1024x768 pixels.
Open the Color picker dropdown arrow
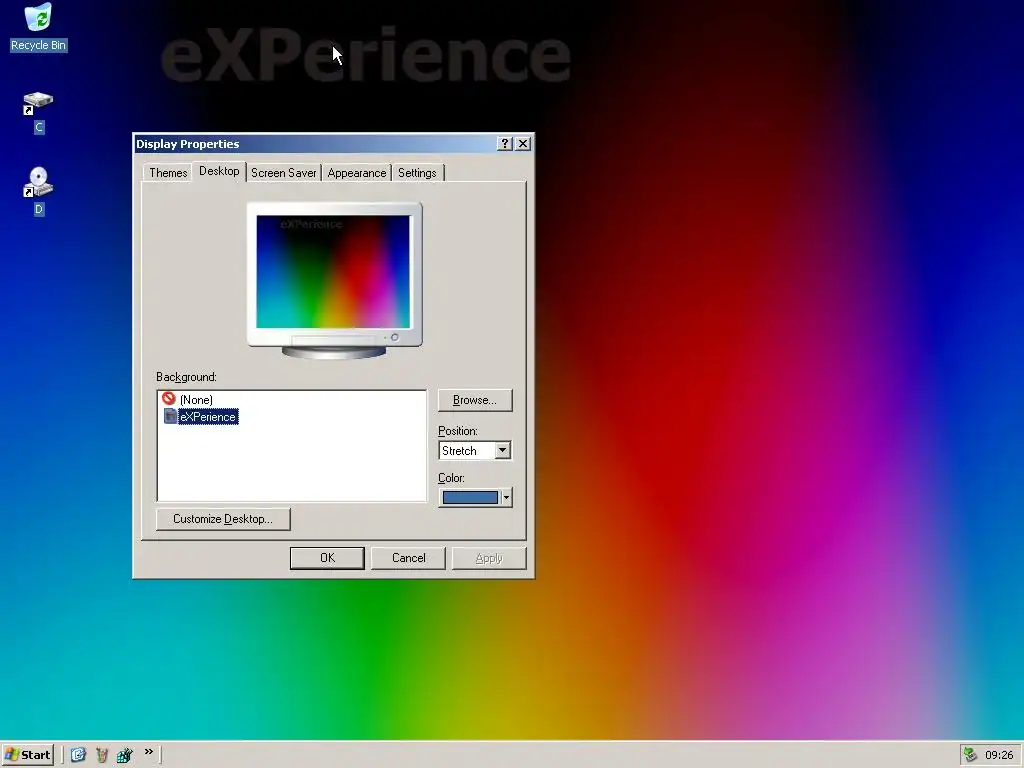click(506, 498)
